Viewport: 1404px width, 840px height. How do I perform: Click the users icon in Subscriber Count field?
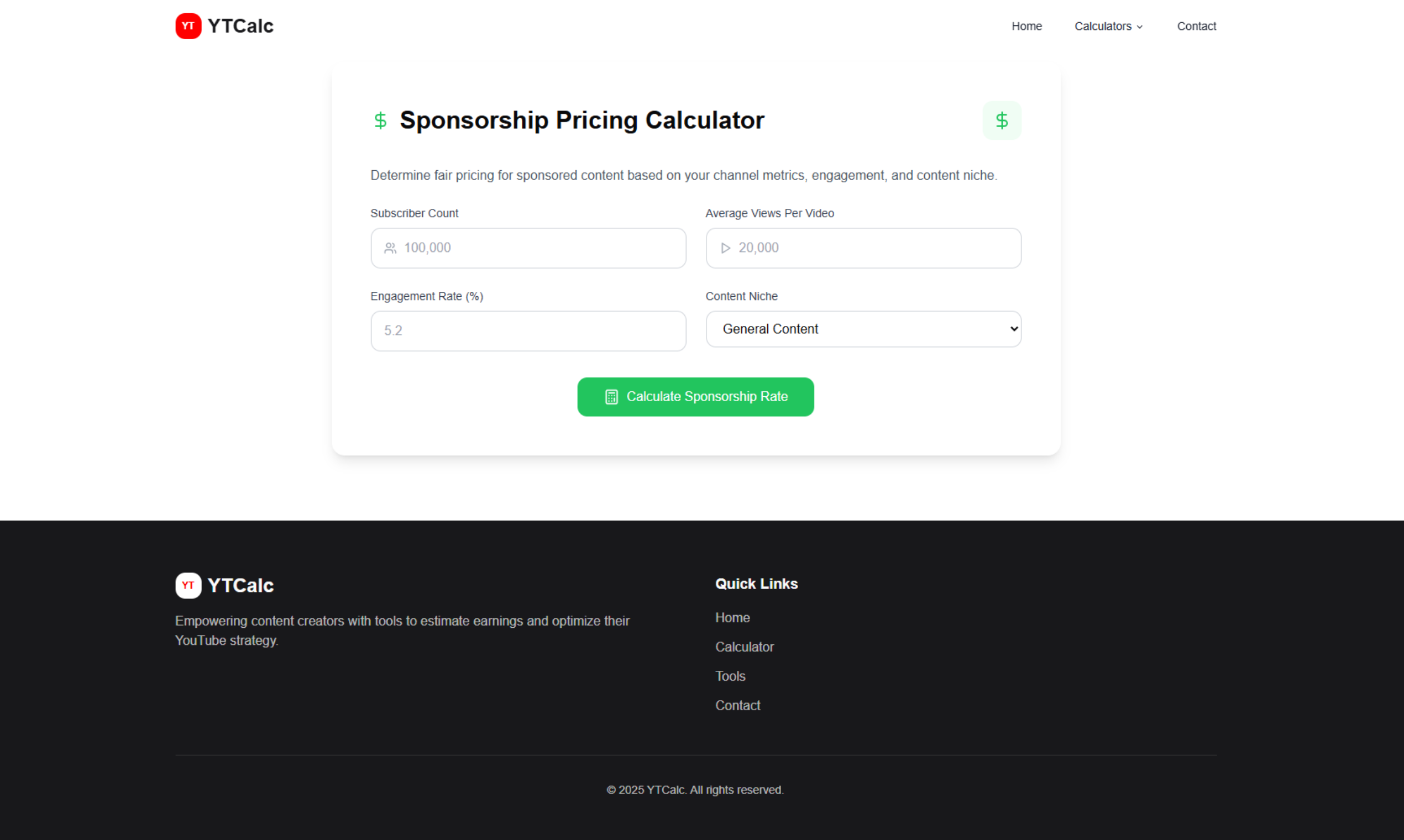[x=390, y=248]
